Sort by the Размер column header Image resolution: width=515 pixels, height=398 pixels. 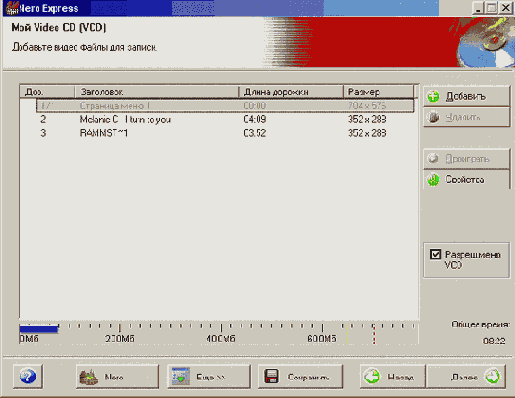click(379, 92)
